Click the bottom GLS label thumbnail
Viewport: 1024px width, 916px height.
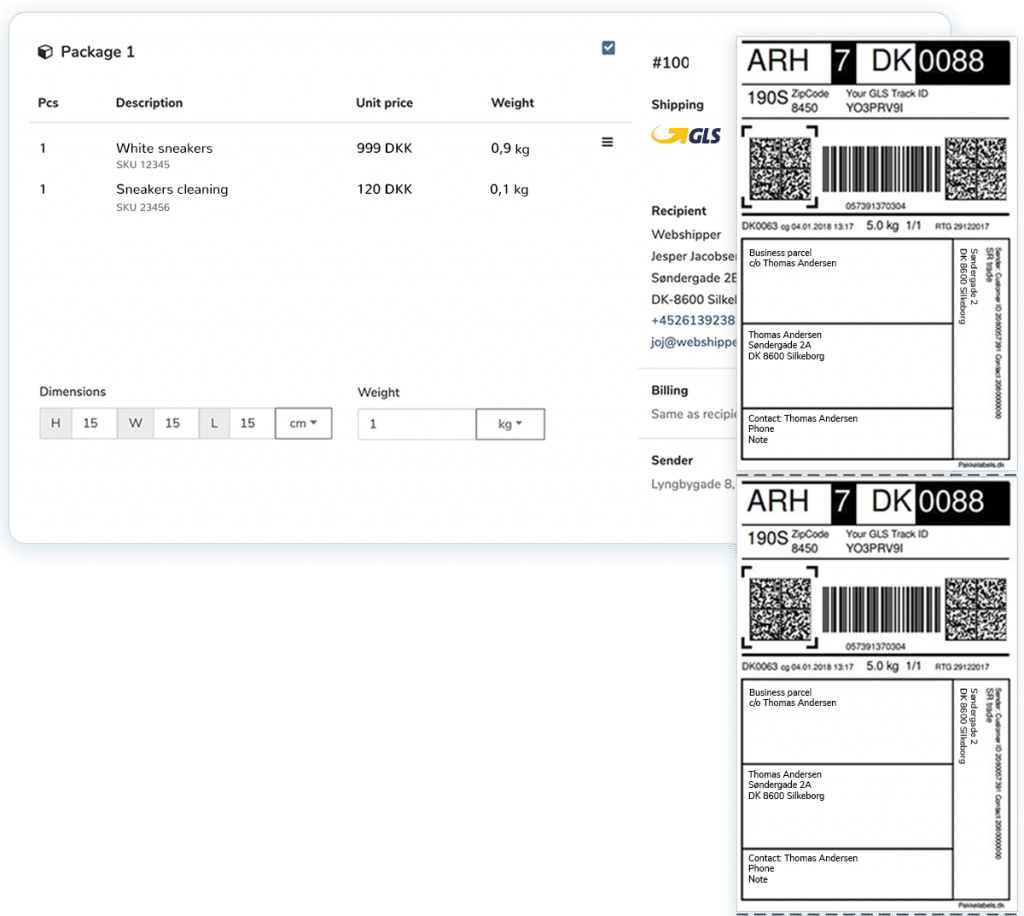tap(876, 694)
